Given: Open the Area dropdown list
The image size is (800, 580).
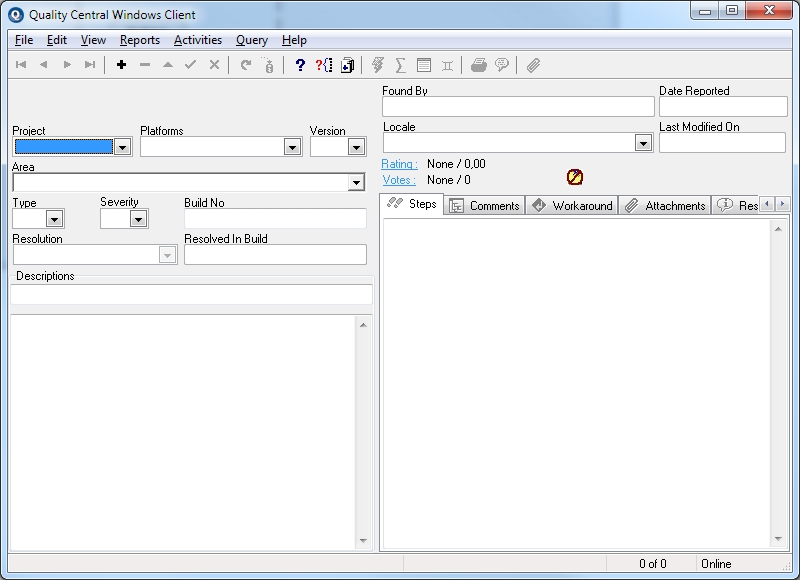Looking at the screenshot, I should click(356, 183).
